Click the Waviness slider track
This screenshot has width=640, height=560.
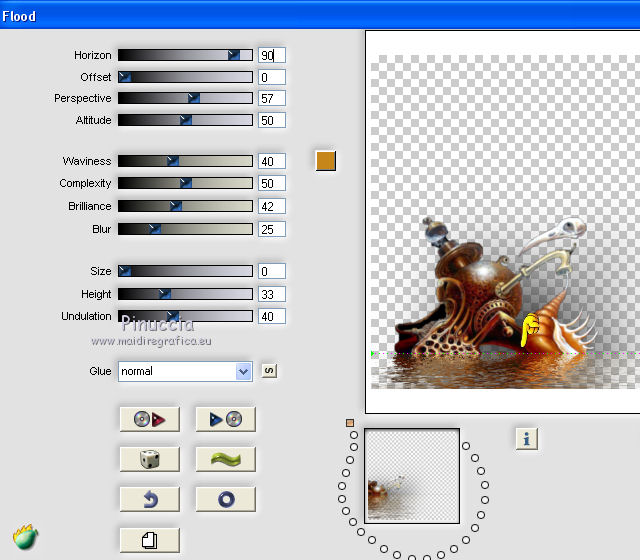185,161
